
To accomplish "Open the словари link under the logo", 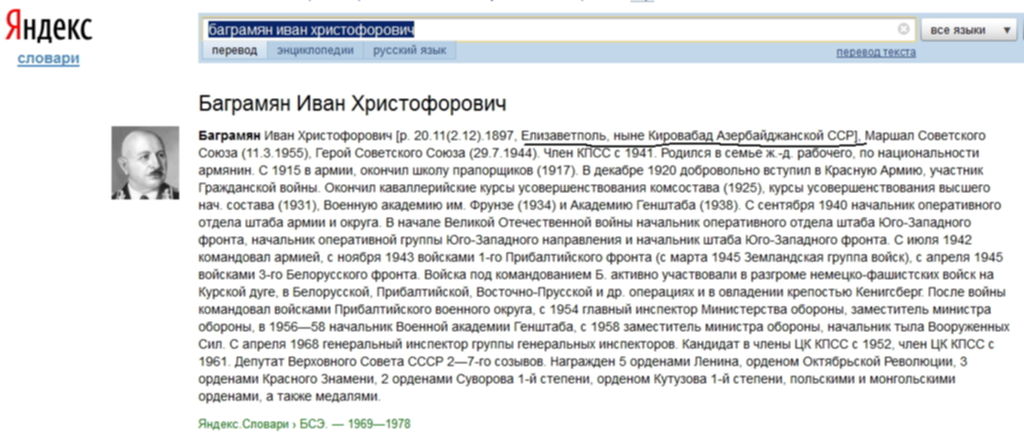I will click(x=48, y=59).
